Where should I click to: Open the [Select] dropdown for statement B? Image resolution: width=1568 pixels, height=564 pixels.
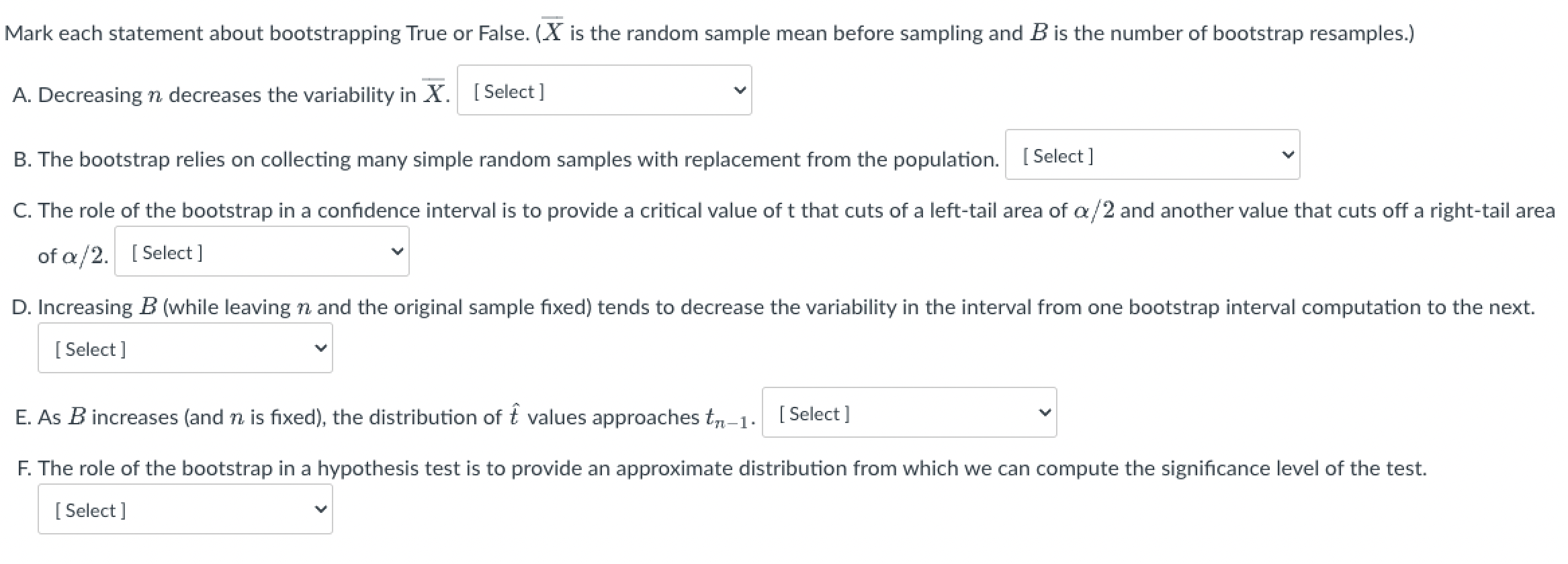tap(1151, 155)
